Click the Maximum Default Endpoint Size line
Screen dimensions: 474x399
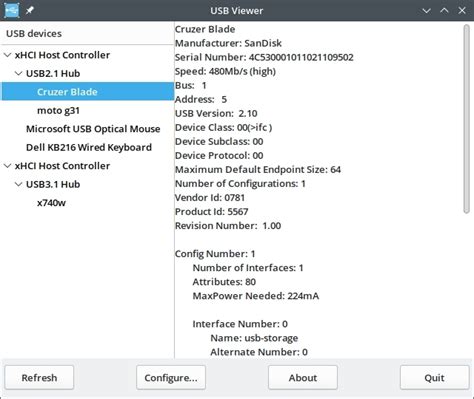258,169
